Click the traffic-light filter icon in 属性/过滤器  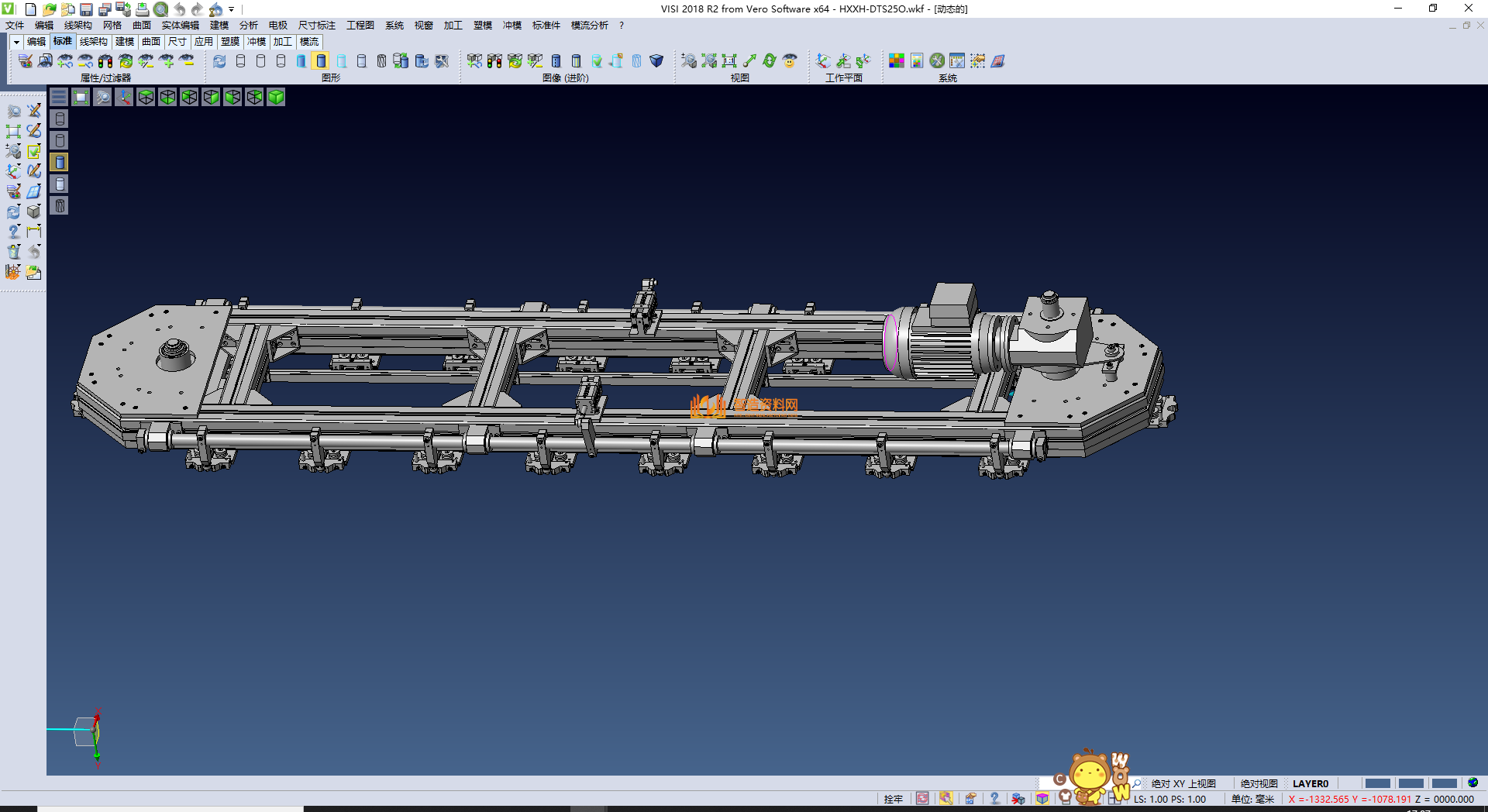point(105,61)
